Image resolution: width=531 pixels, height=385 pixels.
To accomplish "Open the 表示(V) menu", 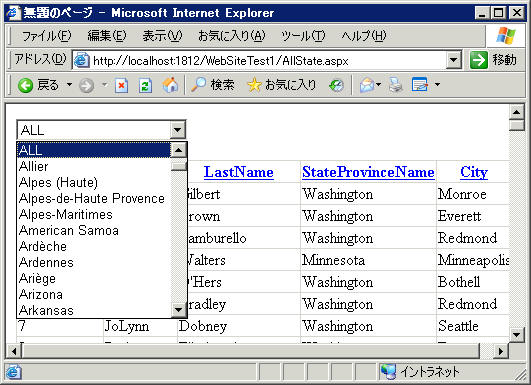I will pyautogui.click(x=162, y=36).
